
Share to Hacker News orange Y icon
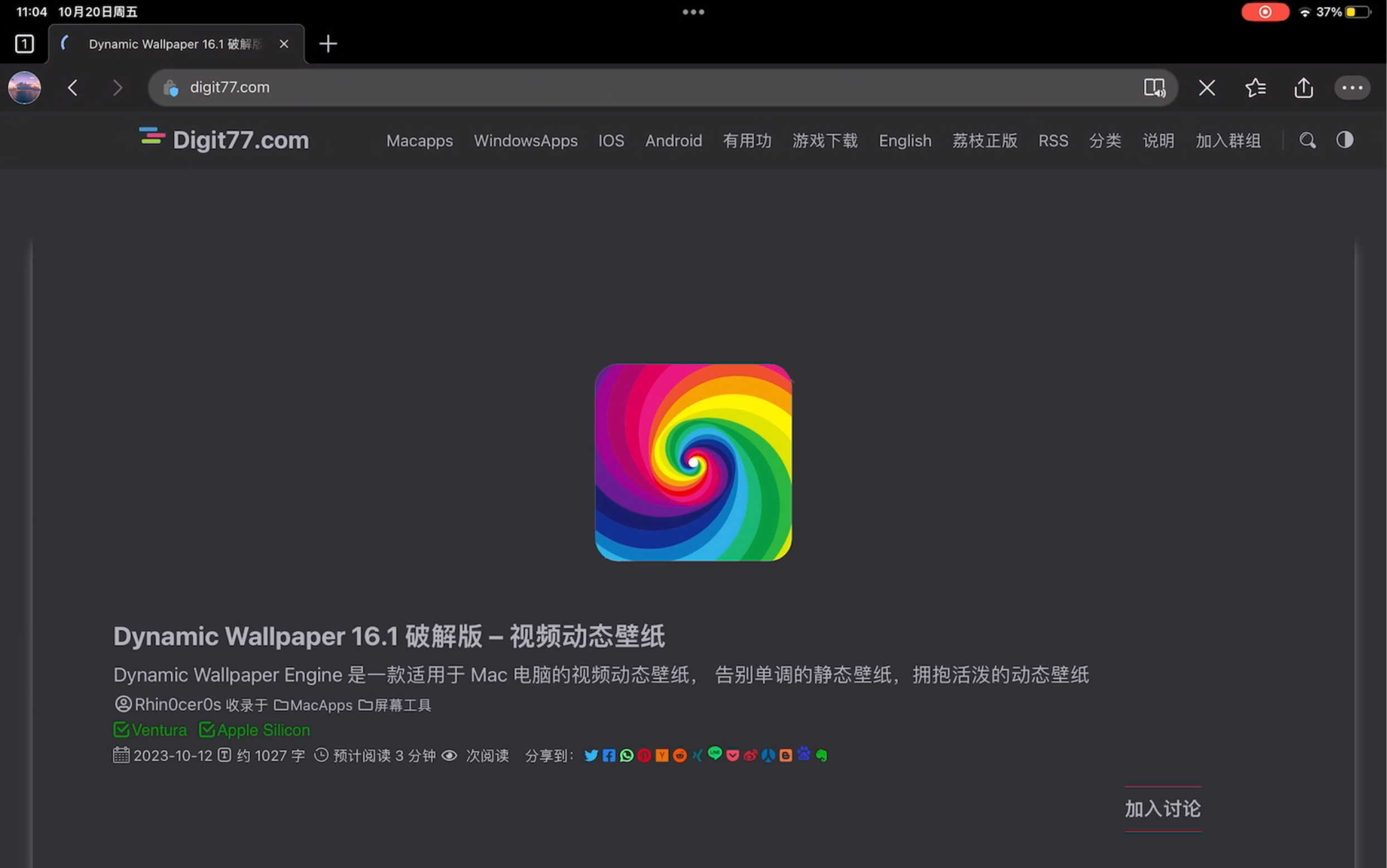(661, 755)
